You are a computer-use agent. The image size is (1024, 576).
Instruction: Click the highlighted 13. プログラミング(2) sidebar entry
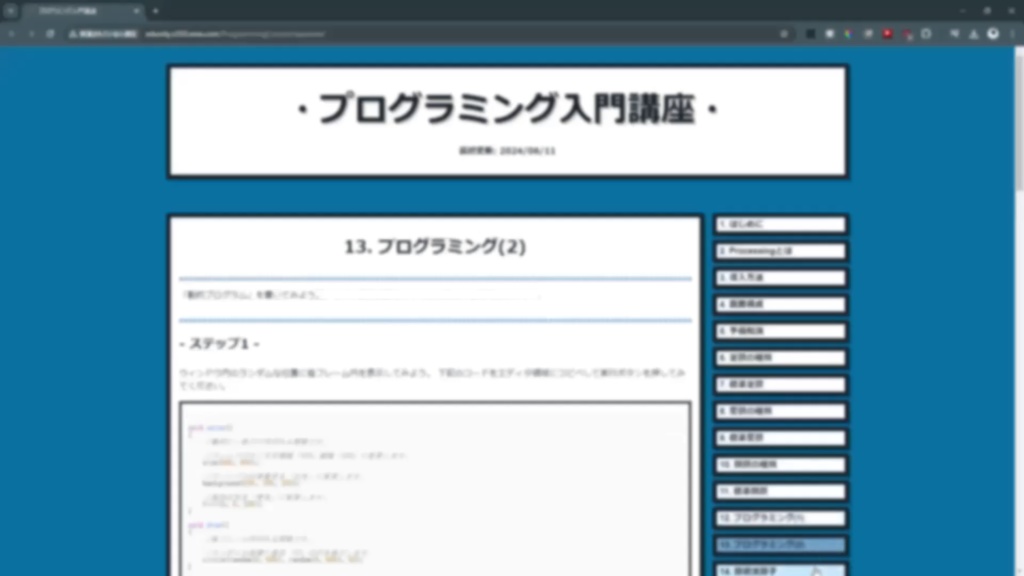pos(778,545)
